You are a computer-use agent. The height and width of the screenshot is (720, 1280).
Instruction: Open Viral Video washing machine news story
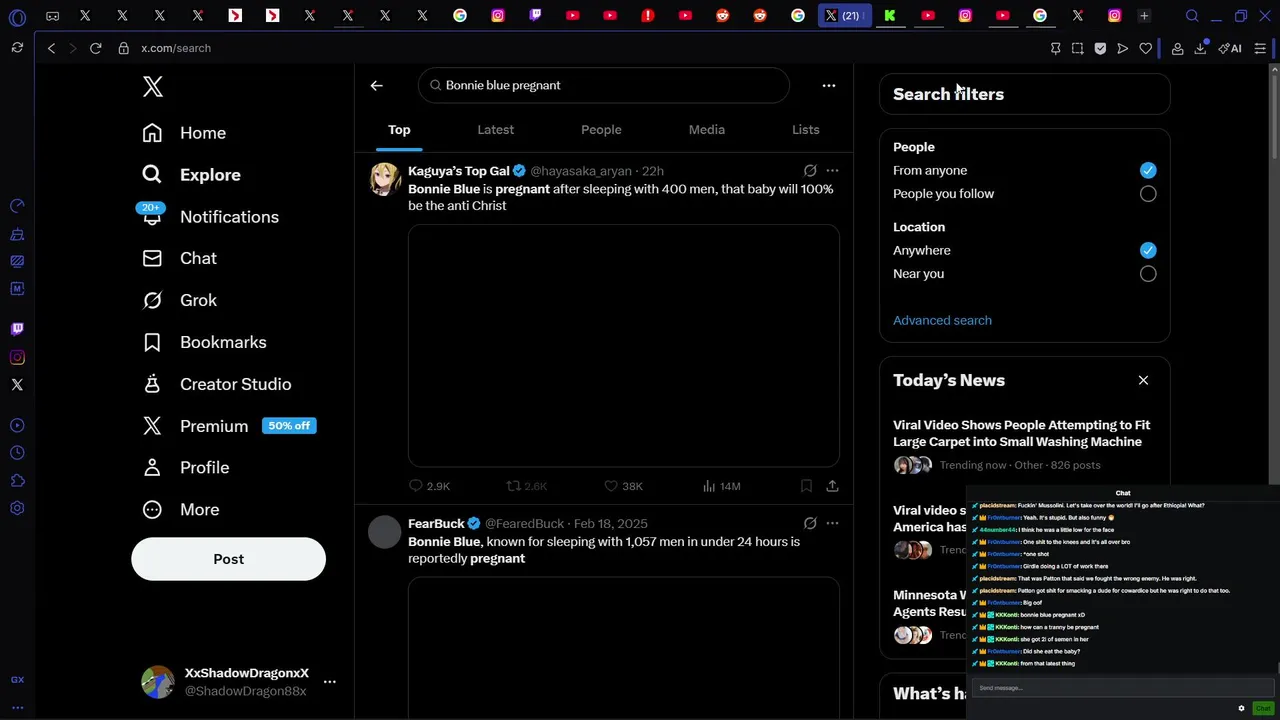tap(1022, 433)
